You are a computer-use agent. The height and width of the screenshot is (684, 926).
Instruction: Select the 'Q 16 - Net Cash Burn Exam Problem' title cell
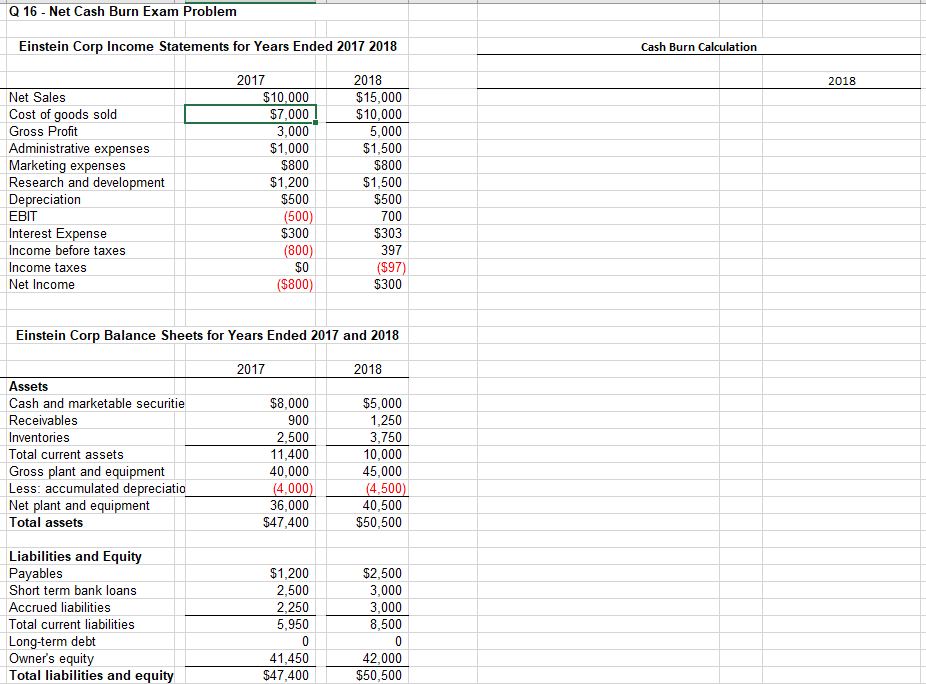pyautogui.click(x=123, y=12)
